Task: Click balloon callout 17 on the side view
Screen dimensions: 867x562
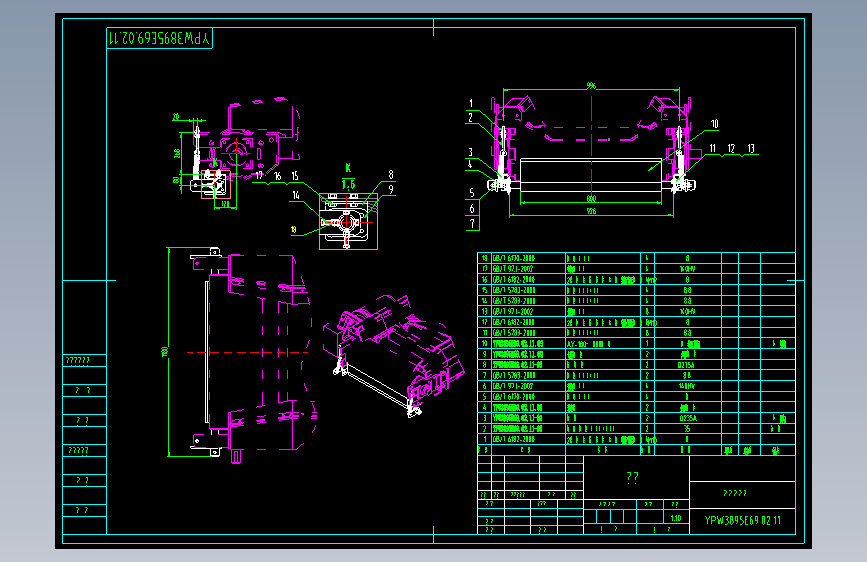Action: pos(259,176)
